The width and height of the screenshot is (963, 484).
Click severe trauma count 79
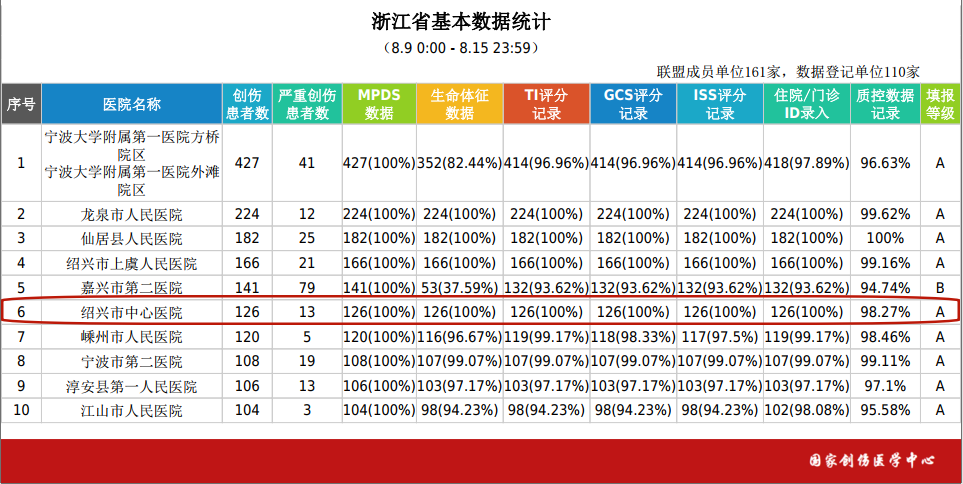pos(307,287)
